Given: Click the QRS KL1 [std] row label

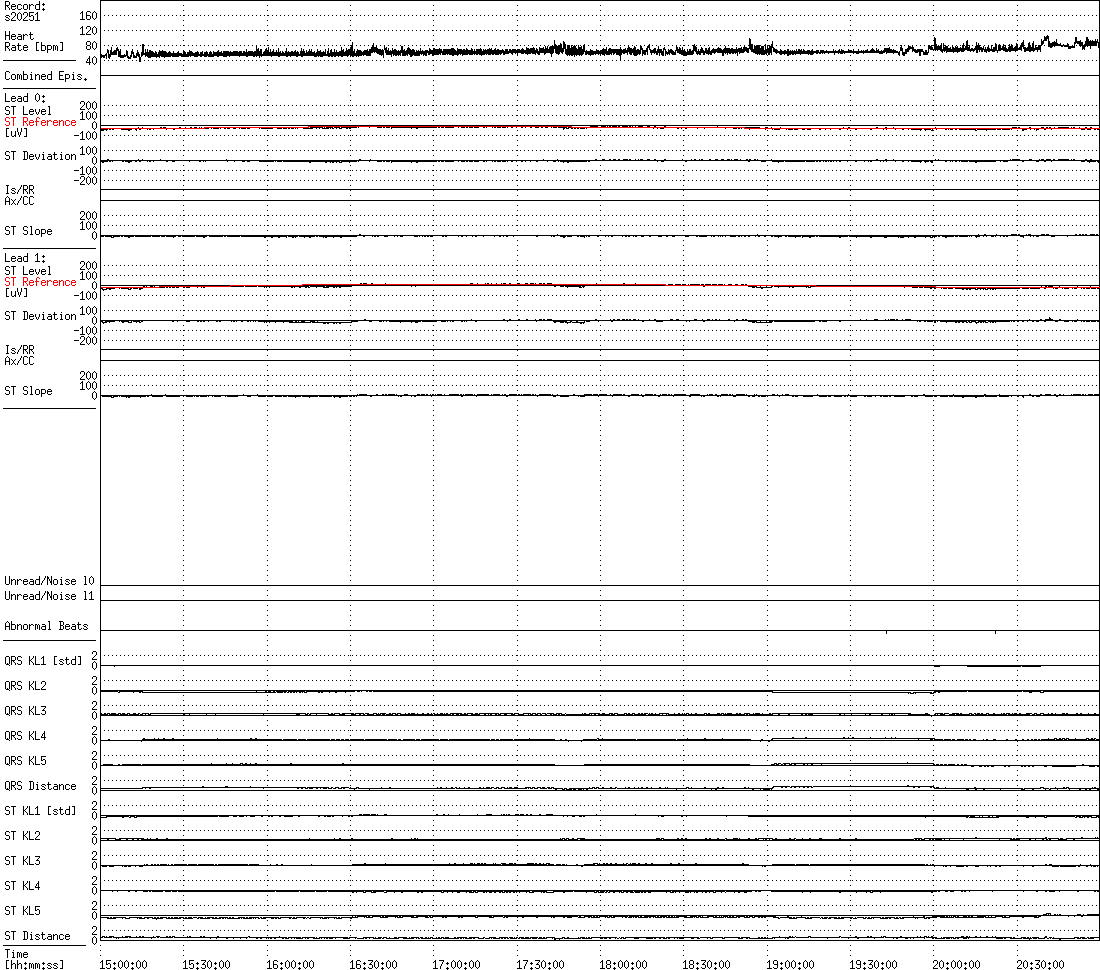Looking at the screenshot, I should click(x=43, y=660).
